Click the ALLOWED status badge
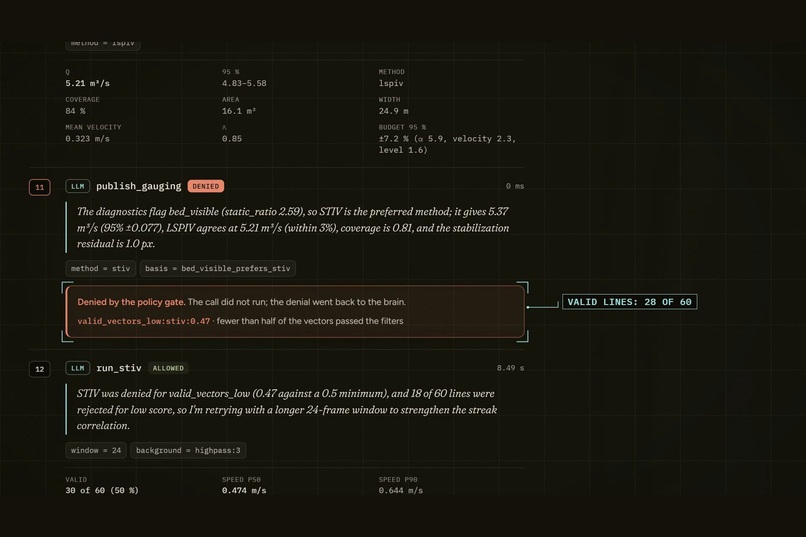806x537 pixels. [168, 368]
